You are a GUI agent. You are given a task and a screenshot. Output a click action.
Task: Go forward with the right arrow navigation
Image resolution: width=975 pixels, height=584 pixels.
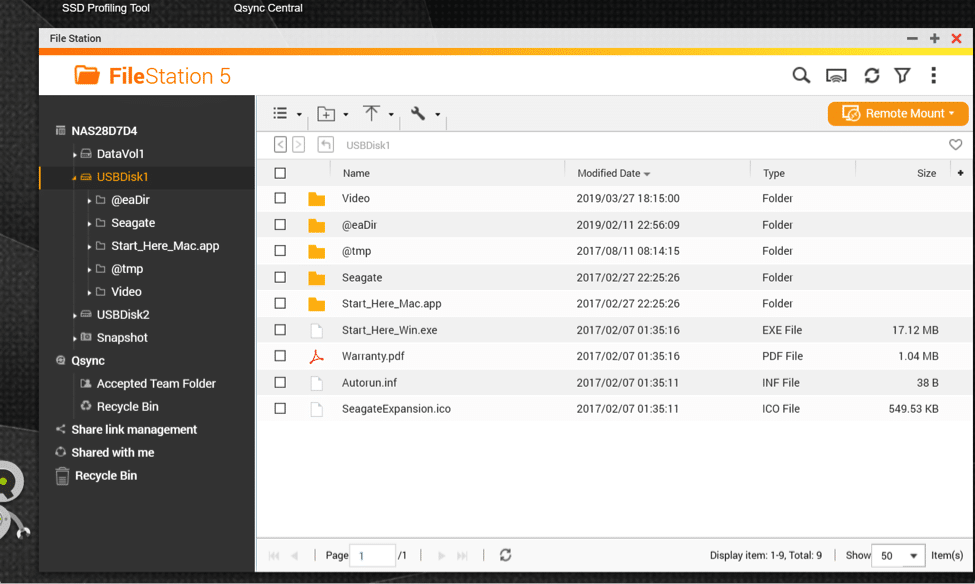(x=298, y=145)
